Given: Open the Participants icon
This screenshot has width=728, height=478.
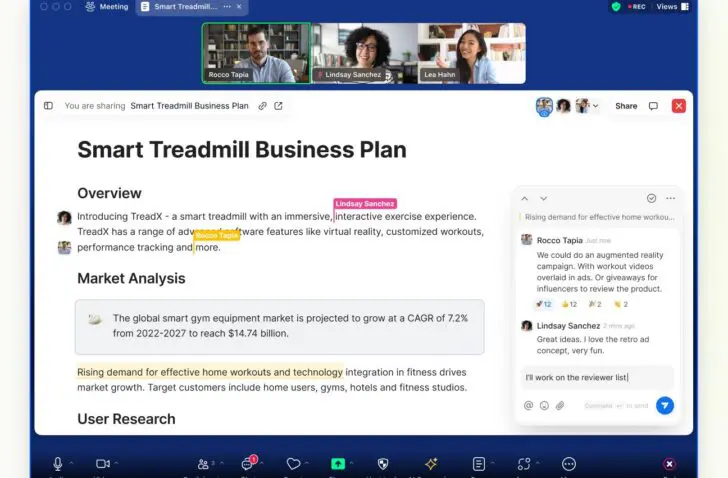Looking at the screenshot, I should coord(203,464).
